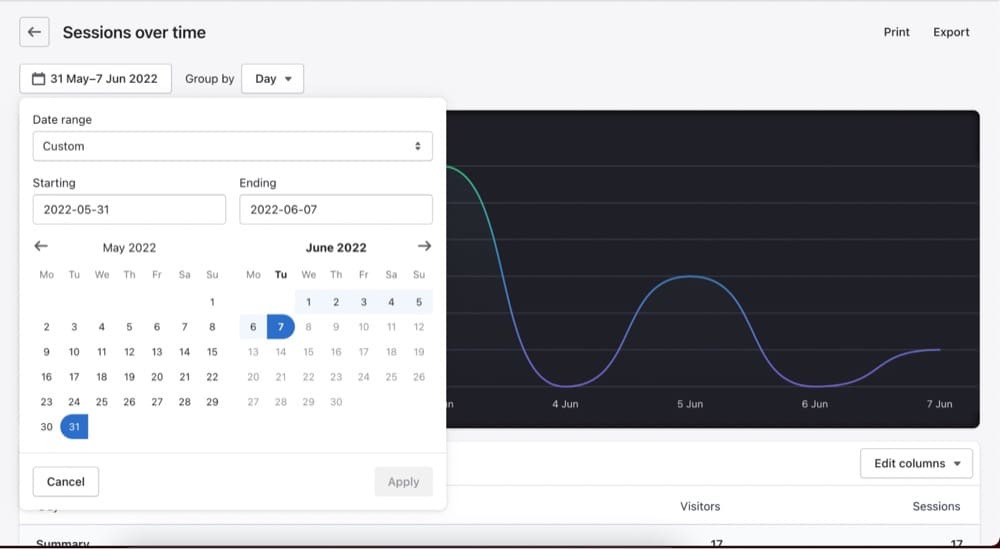Select 15 May in the calendar
This screenshot has width=1000, height=549.
(212, 352)
